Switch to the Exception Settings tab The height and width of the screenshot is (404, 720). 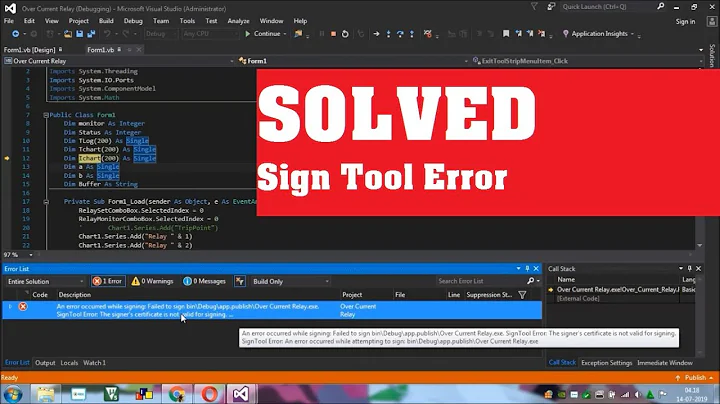(x=607, y=363)
